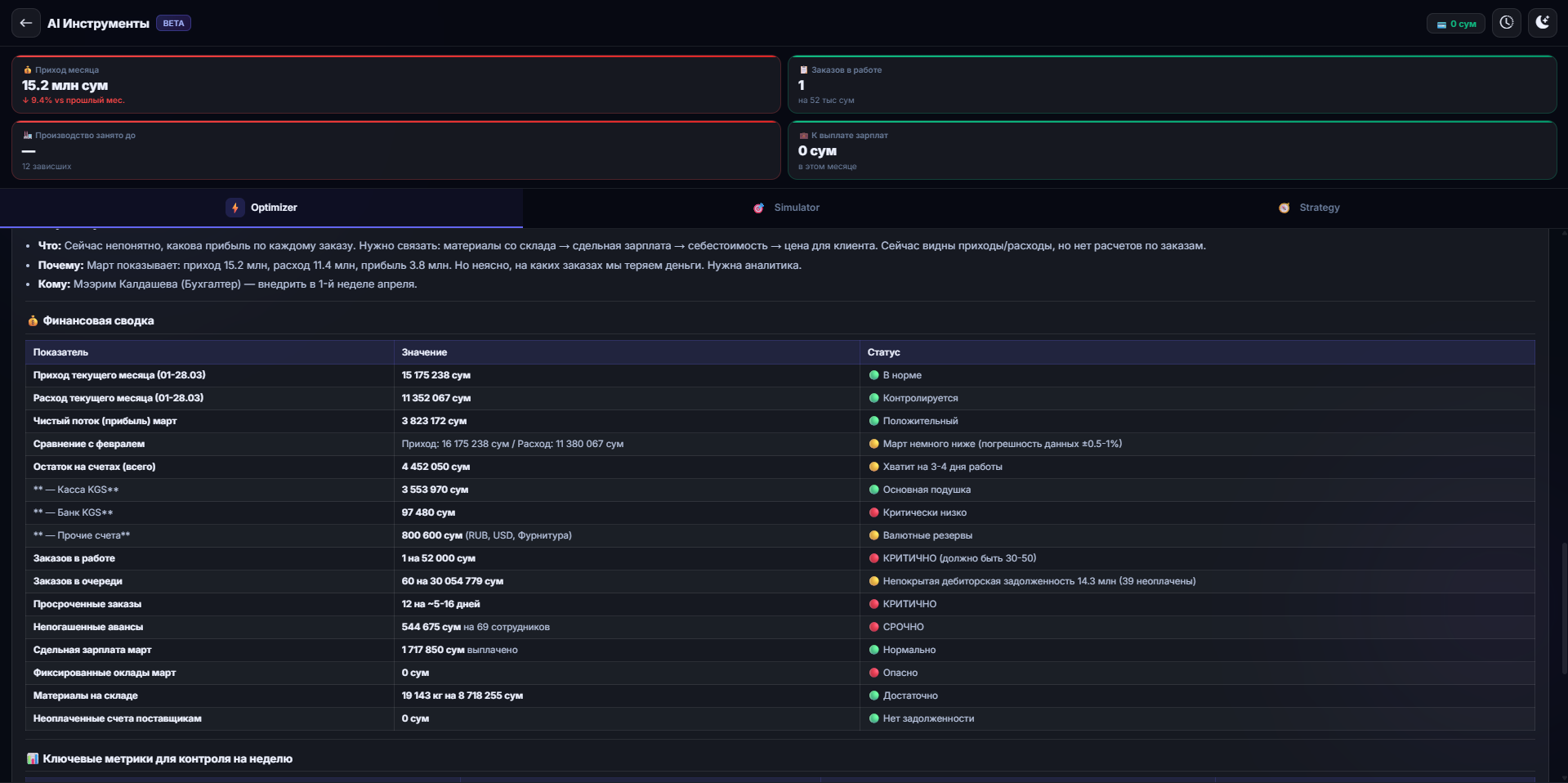Select the Фиксированные оклады март label
Viewport: 1568px width, 783px height.
coord(105,673)
